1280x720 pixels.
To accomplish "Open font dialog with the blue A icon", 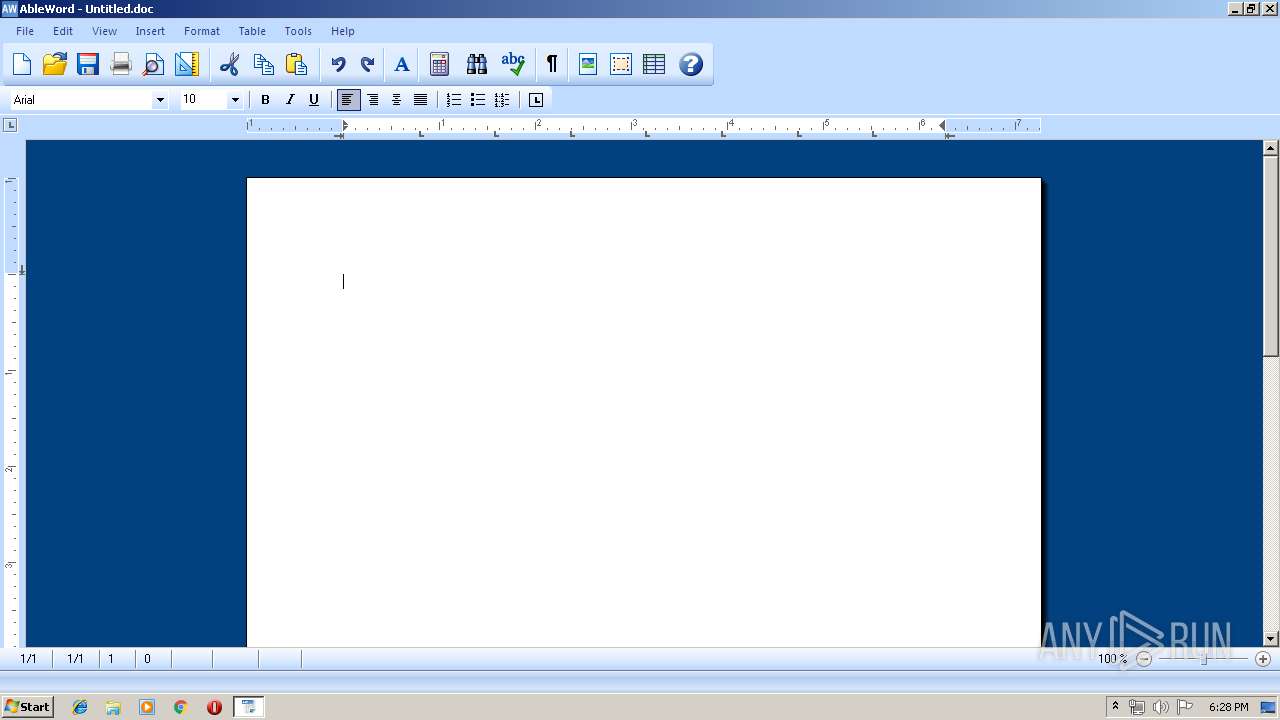I will coord(402,65).
